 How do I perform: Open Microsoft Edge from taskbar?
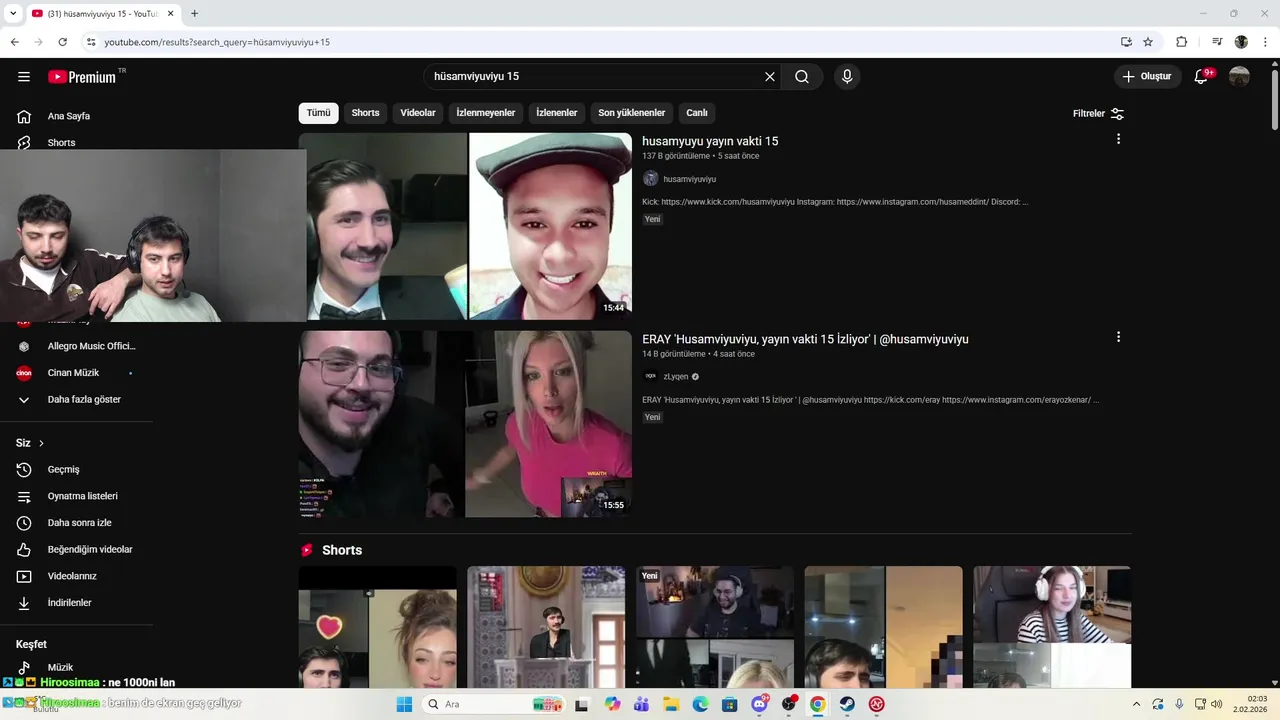click(x=701, y=704)
